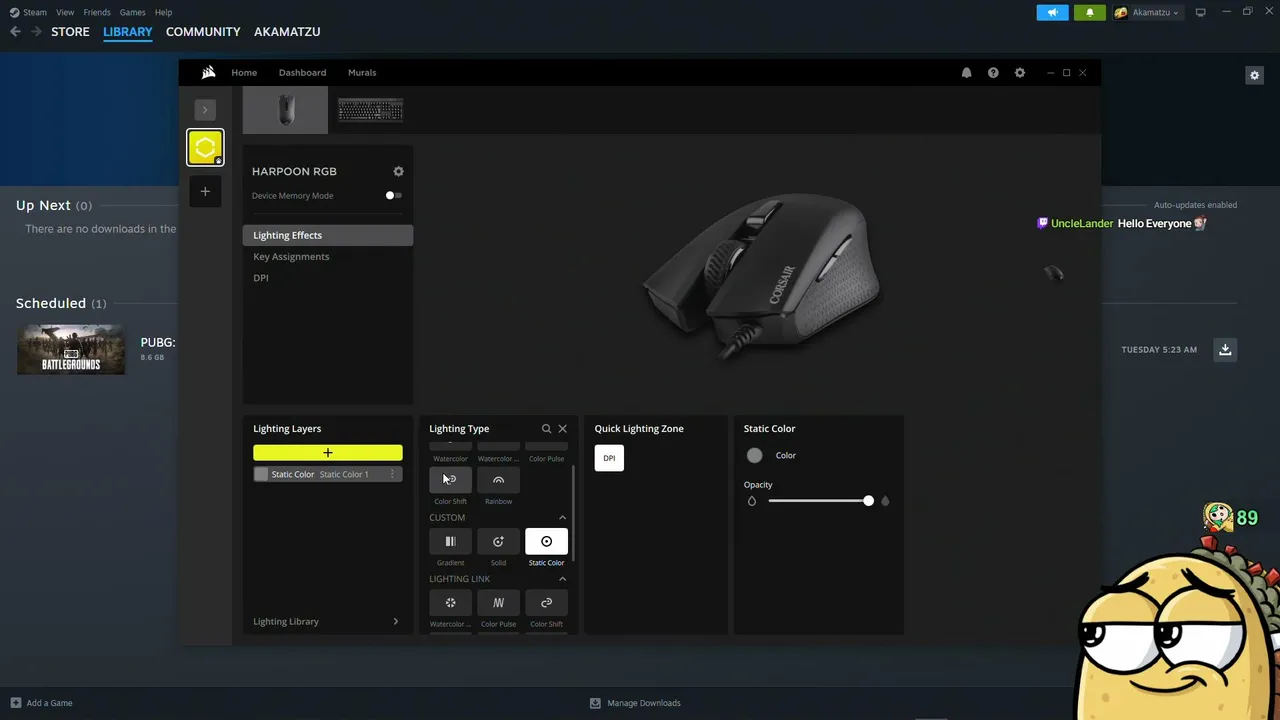
Task: Switch to iCUE Murals tab
Action: pyautogui.click(x=362, y=73)
